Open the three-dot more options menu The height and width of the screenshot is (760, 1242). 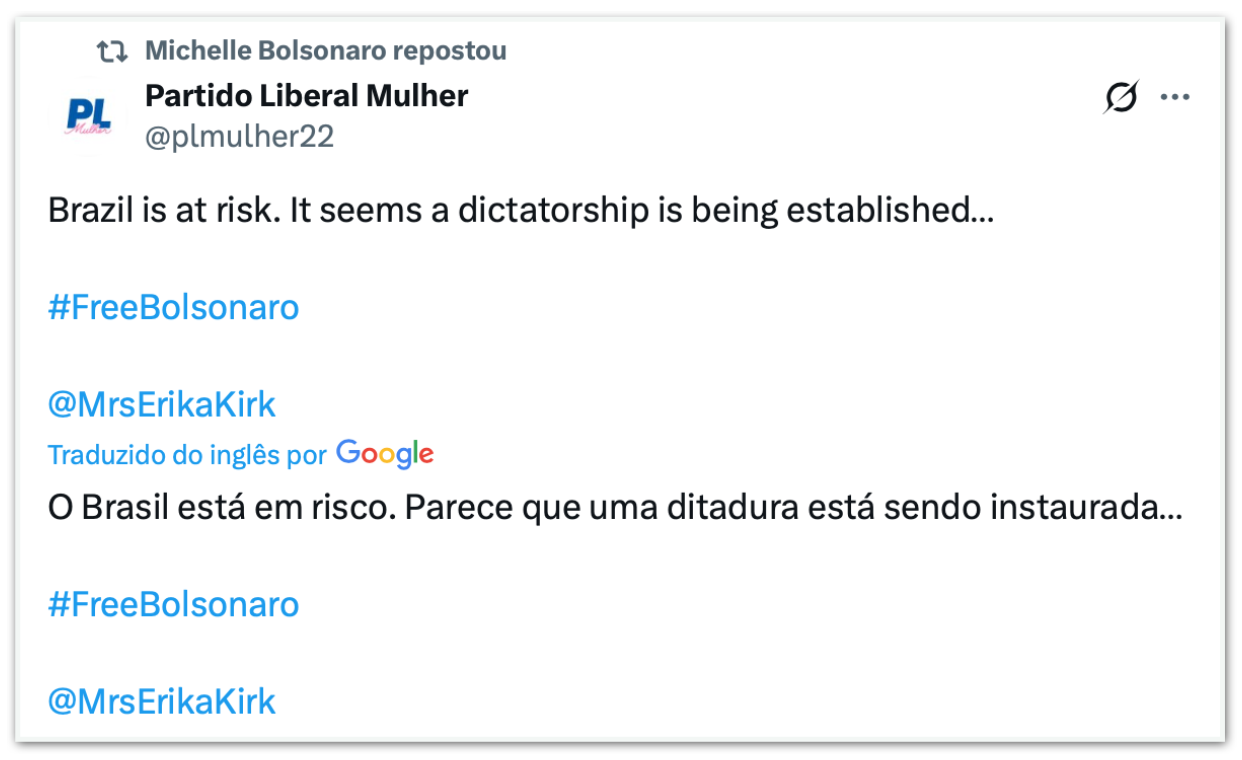1174,97
